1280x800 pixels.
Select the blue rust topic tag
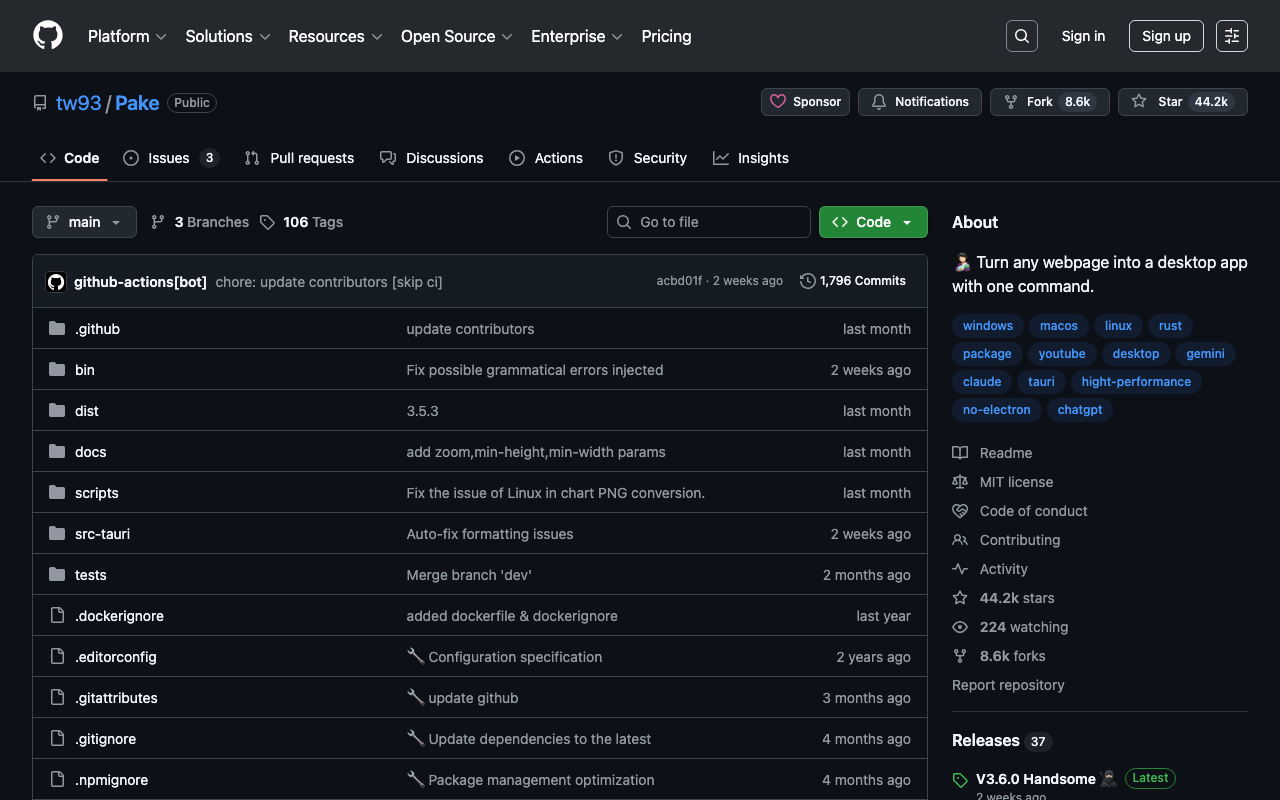point(1170,326)
